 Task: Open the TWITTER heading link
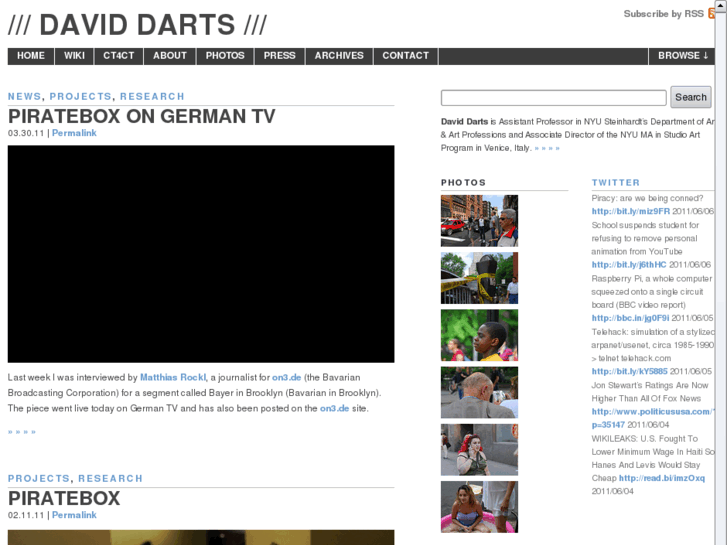[615, 183]
